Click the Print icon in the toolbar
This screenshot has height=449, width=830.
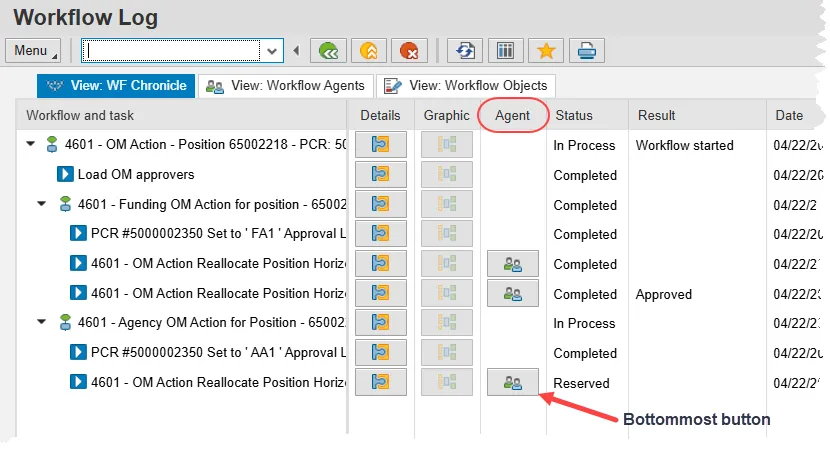coord(587,51)
